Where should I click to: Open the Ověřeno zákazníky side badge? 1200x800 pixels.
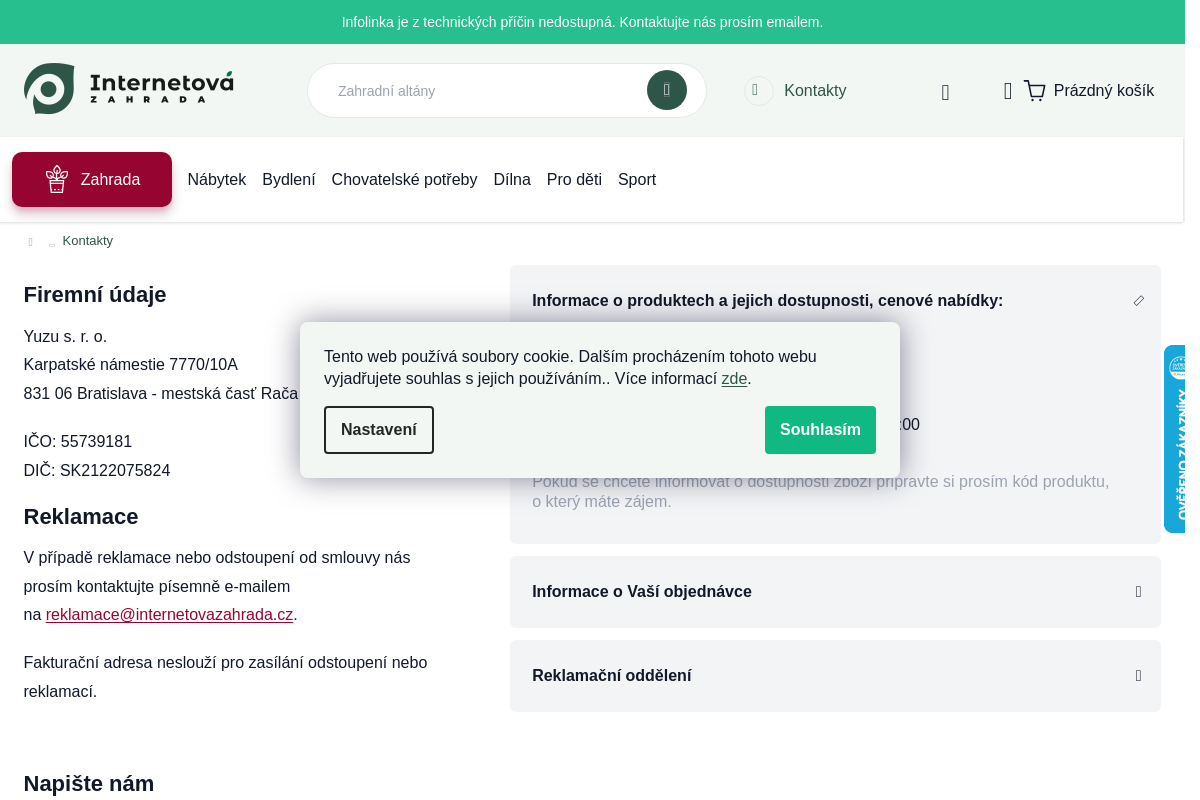click(x=1175, y=439)
